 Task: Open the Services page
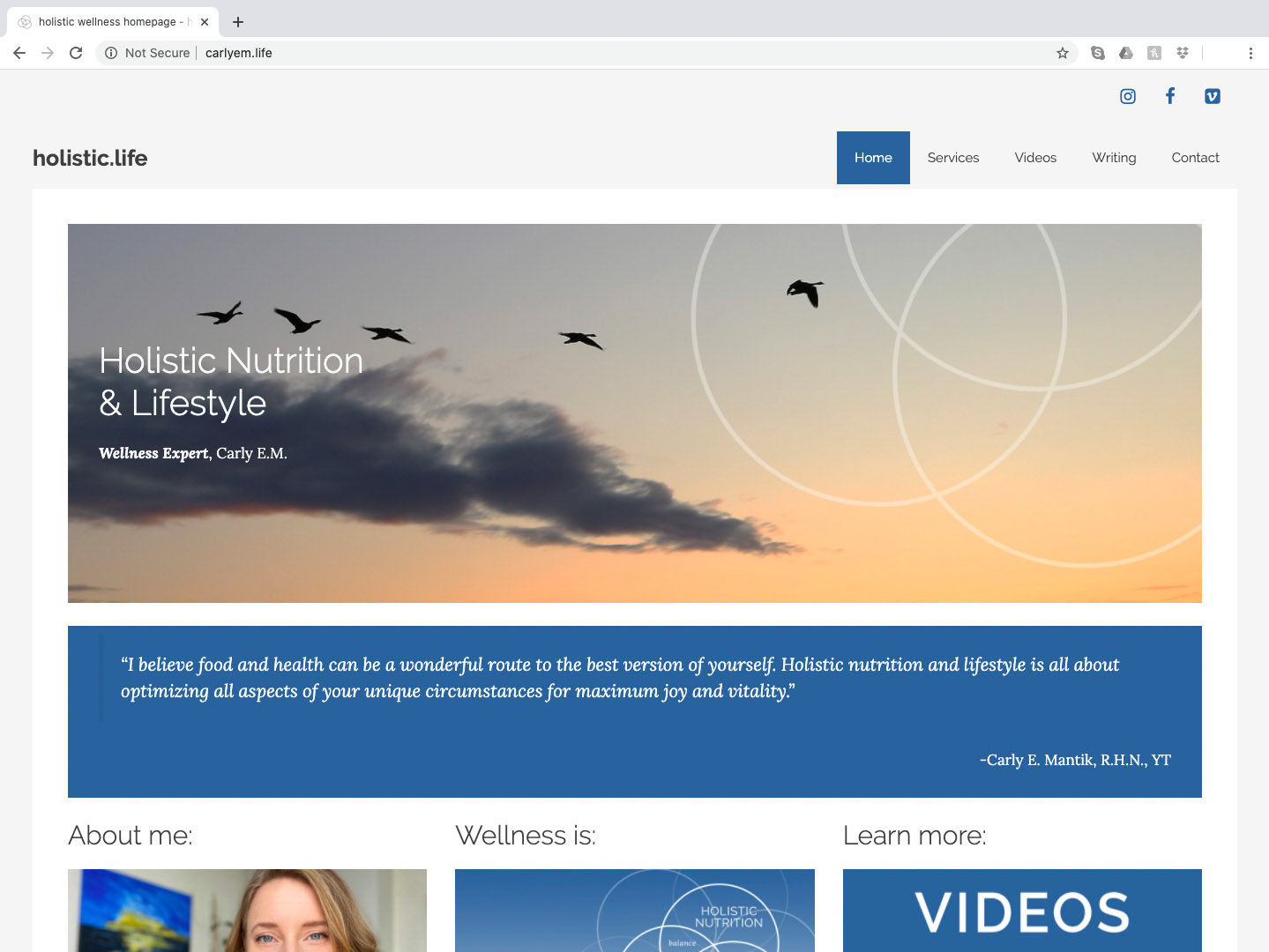(x=953, y=158)
